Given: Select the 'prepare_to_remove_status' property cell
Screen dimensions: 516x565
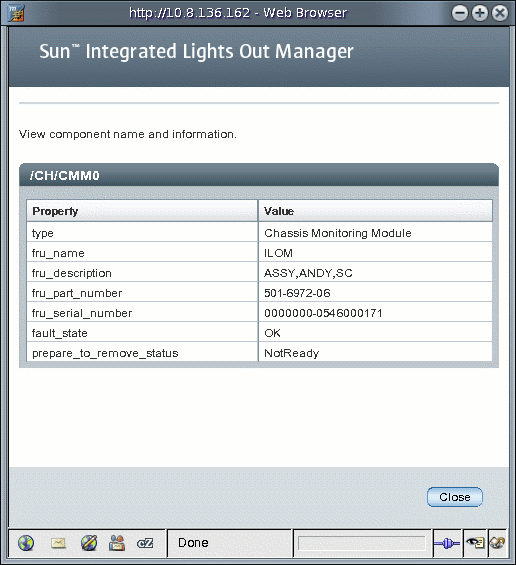Looking at the screenshot, I should coord(142,353).
